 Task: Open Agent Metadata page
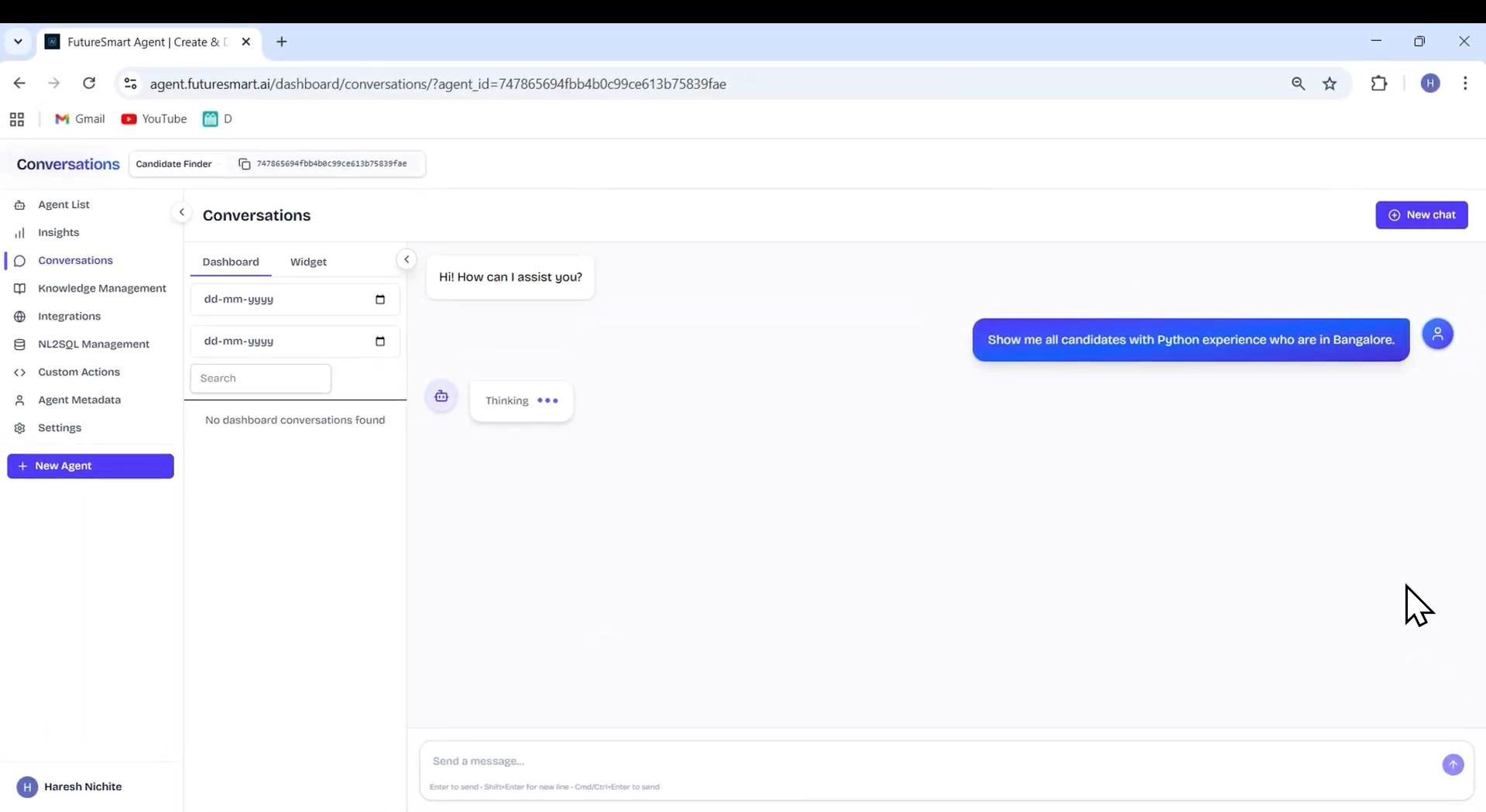coord(79,399)
